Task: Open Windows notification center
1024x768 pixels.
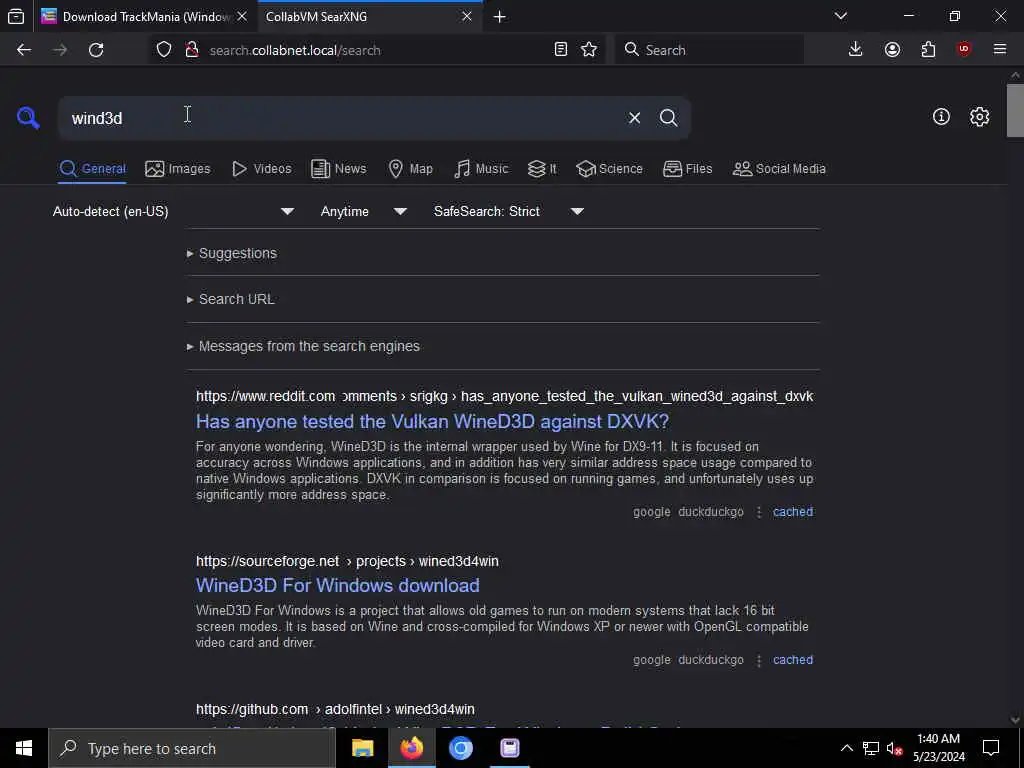Action: coord(991,748)
